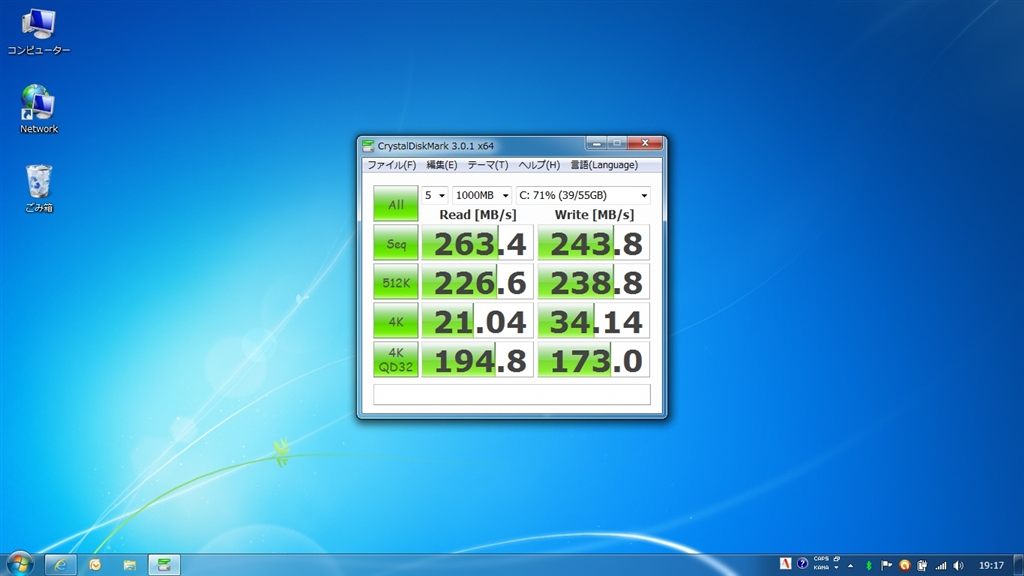Open the コンピューター desktop icon
Screen dimensions: 1024x576
pyautogui.click(x=38, y=29)
